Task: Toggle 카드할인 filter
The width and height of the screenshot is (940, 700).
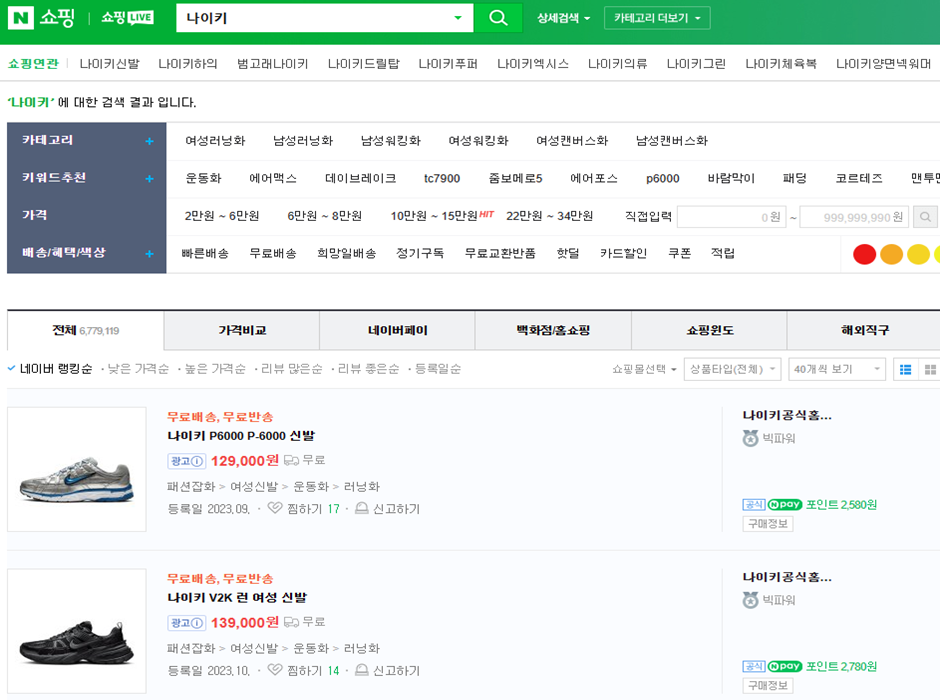Action: coord(623,254)
